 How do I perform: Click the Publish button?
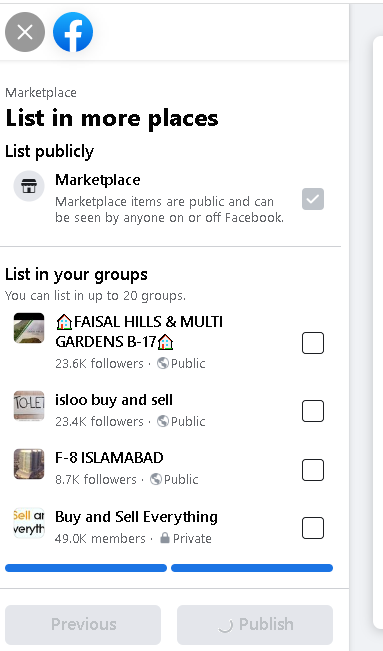click(x=255, y=624)
